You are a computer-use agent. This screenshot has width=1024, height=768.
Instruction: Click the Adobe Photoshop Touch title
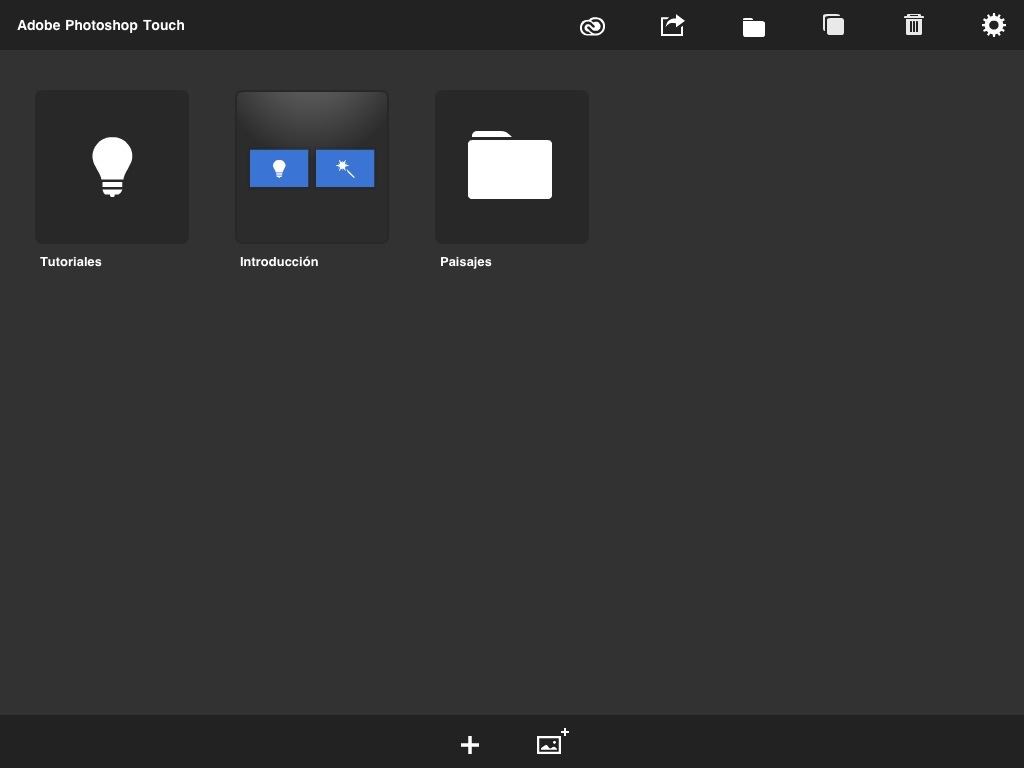(101, 25)
